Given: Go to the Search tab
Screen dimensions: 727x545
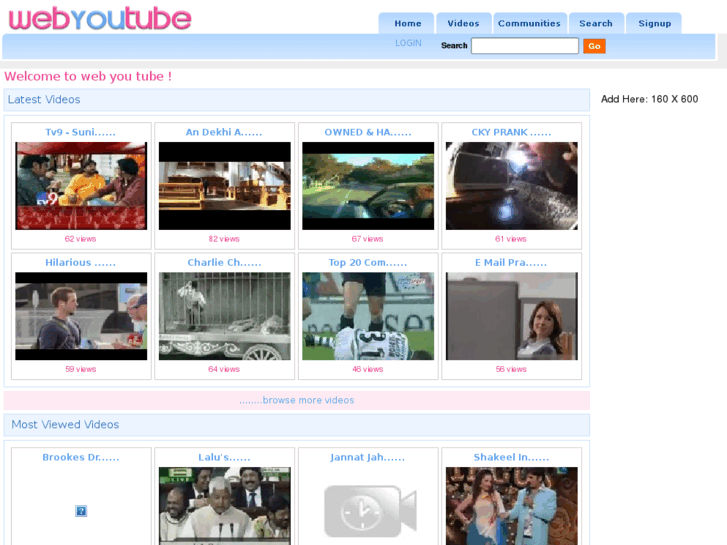Looking at the screenshot, I should (x=596, y=23).
